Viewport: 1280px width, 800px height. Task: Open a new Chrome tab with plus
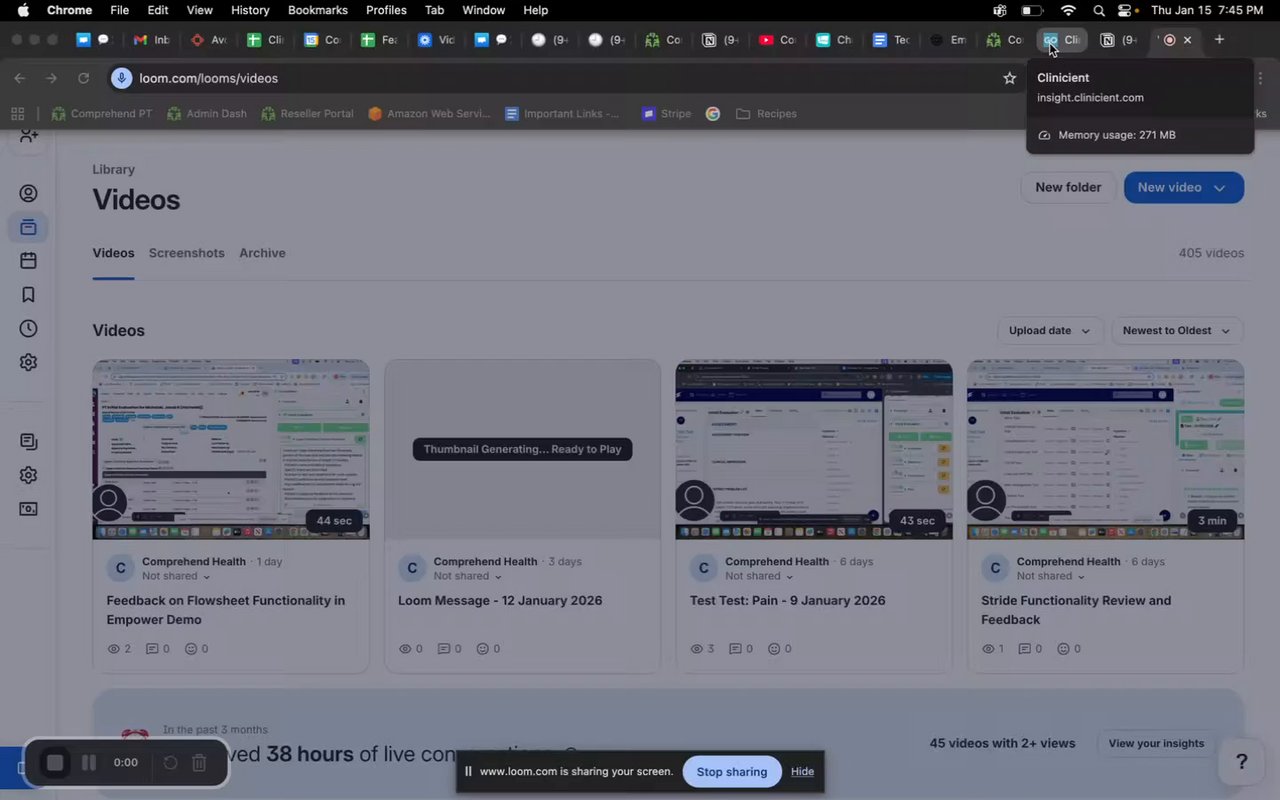pos(1219,40)
